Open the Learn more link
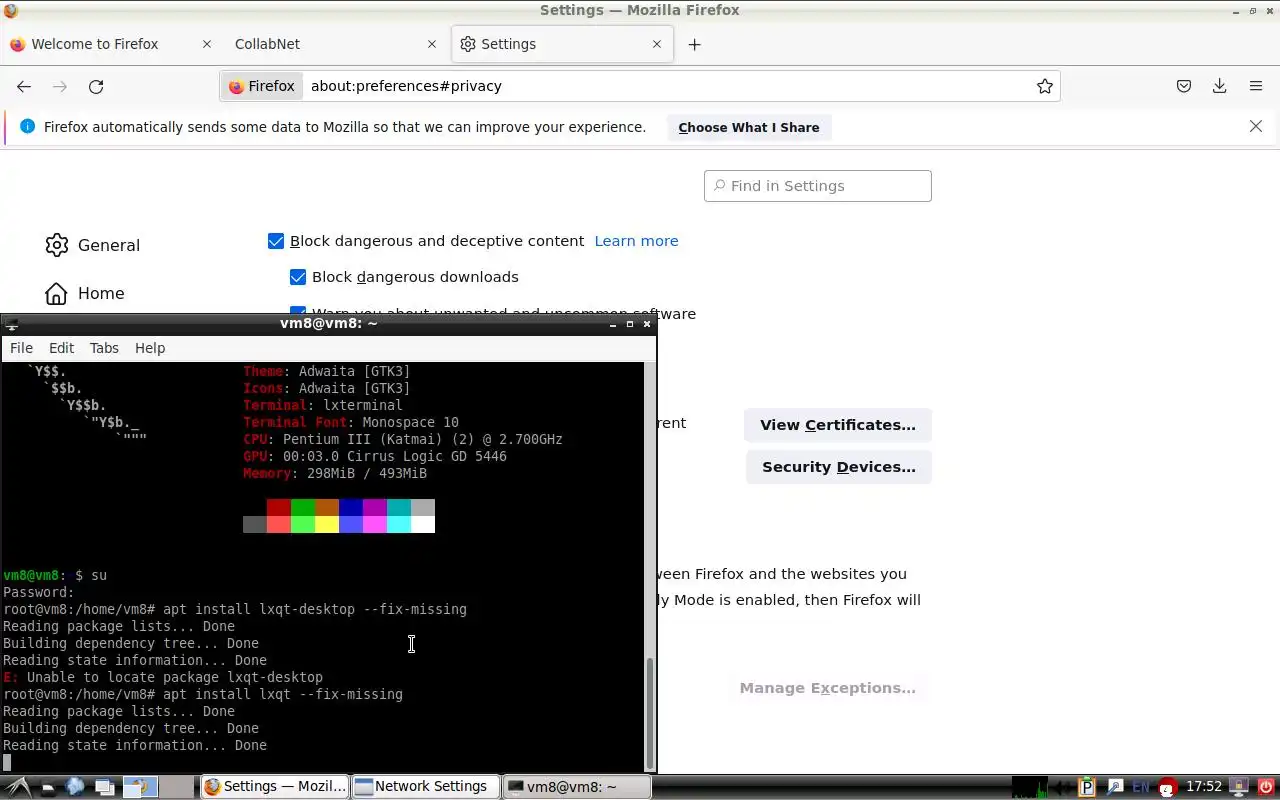The image size is (1280, 800). [x=636, y=241]
